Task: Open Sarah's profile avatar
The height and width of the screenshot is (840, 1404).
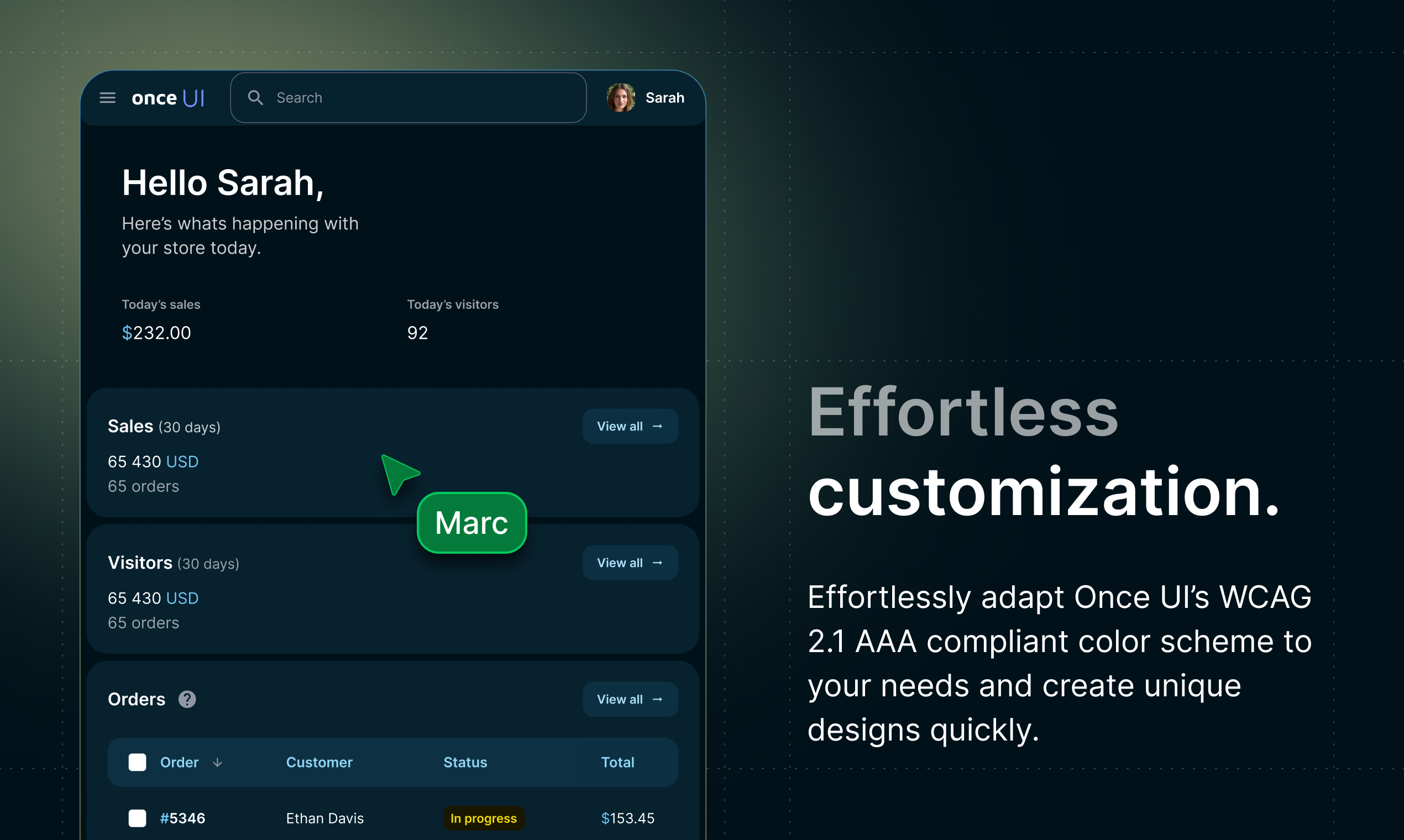Action: point(621,98)
